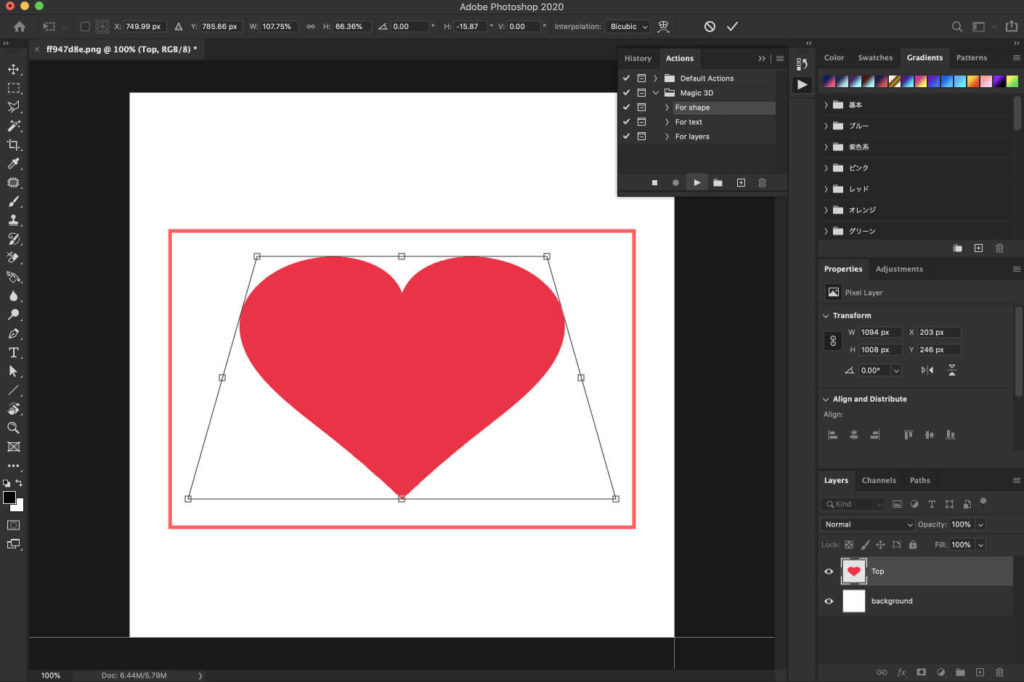Screen dimensions: 1024x682
Task: Expand the ピンク gradient folder
Action: pos(826,168)
